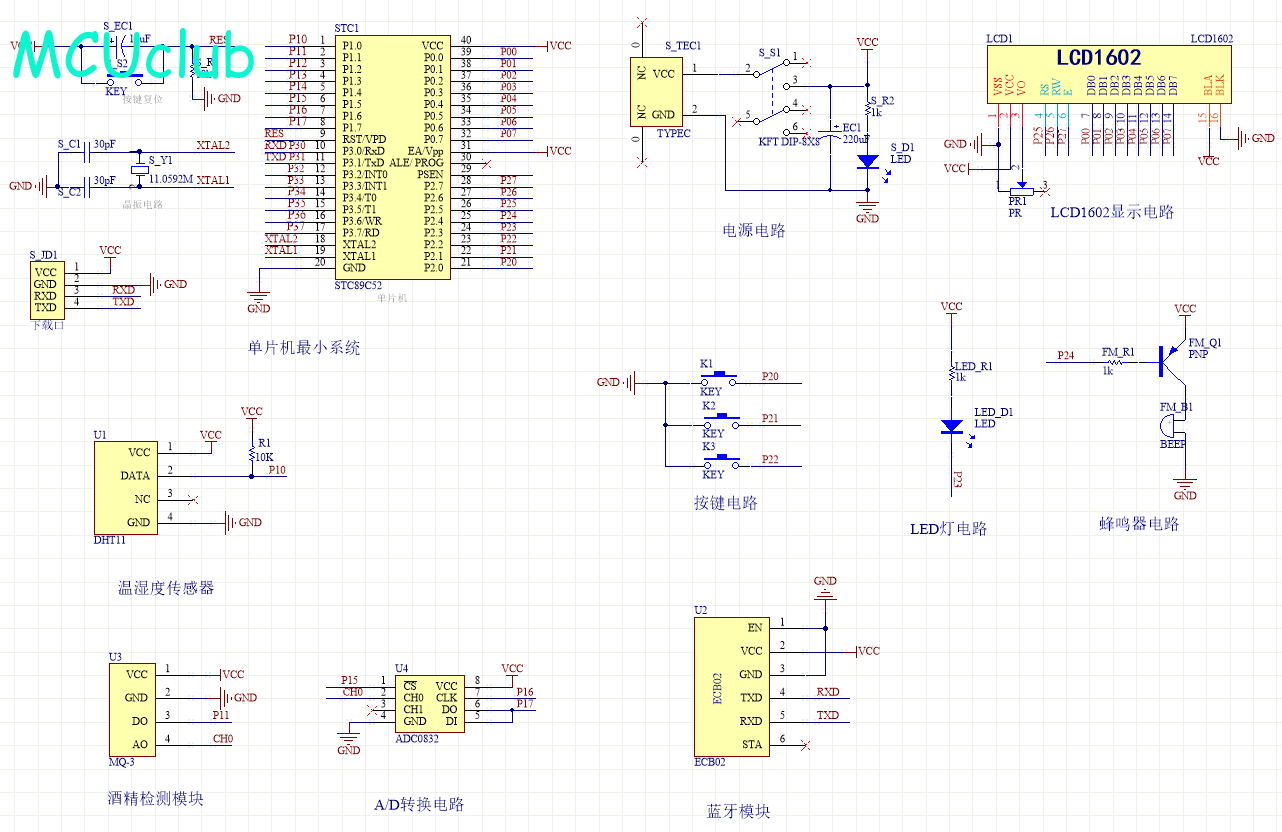1282x832 pixels.
Task: Select the K3 push button symbol
Action: tap(718, 461)
